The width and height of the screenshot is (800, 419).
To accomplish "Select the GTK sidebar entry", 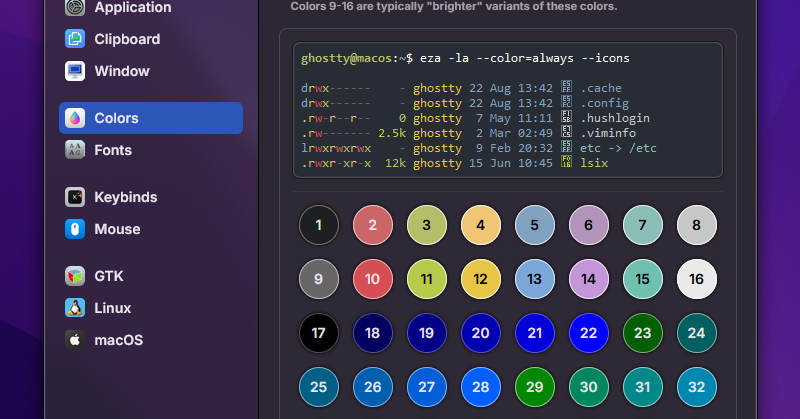I will point(109,276).
